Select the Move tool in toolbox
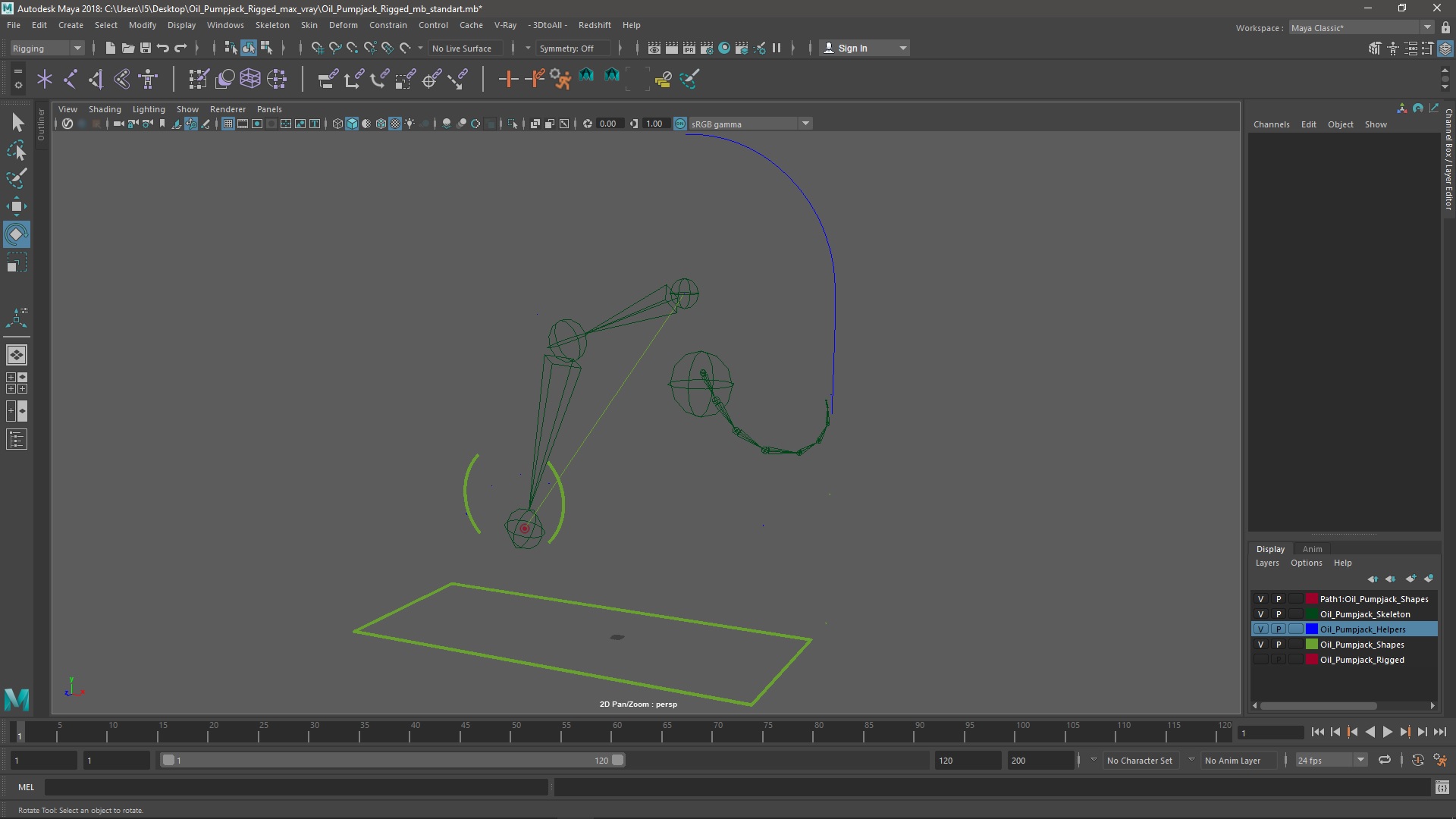 click(16, 206)
